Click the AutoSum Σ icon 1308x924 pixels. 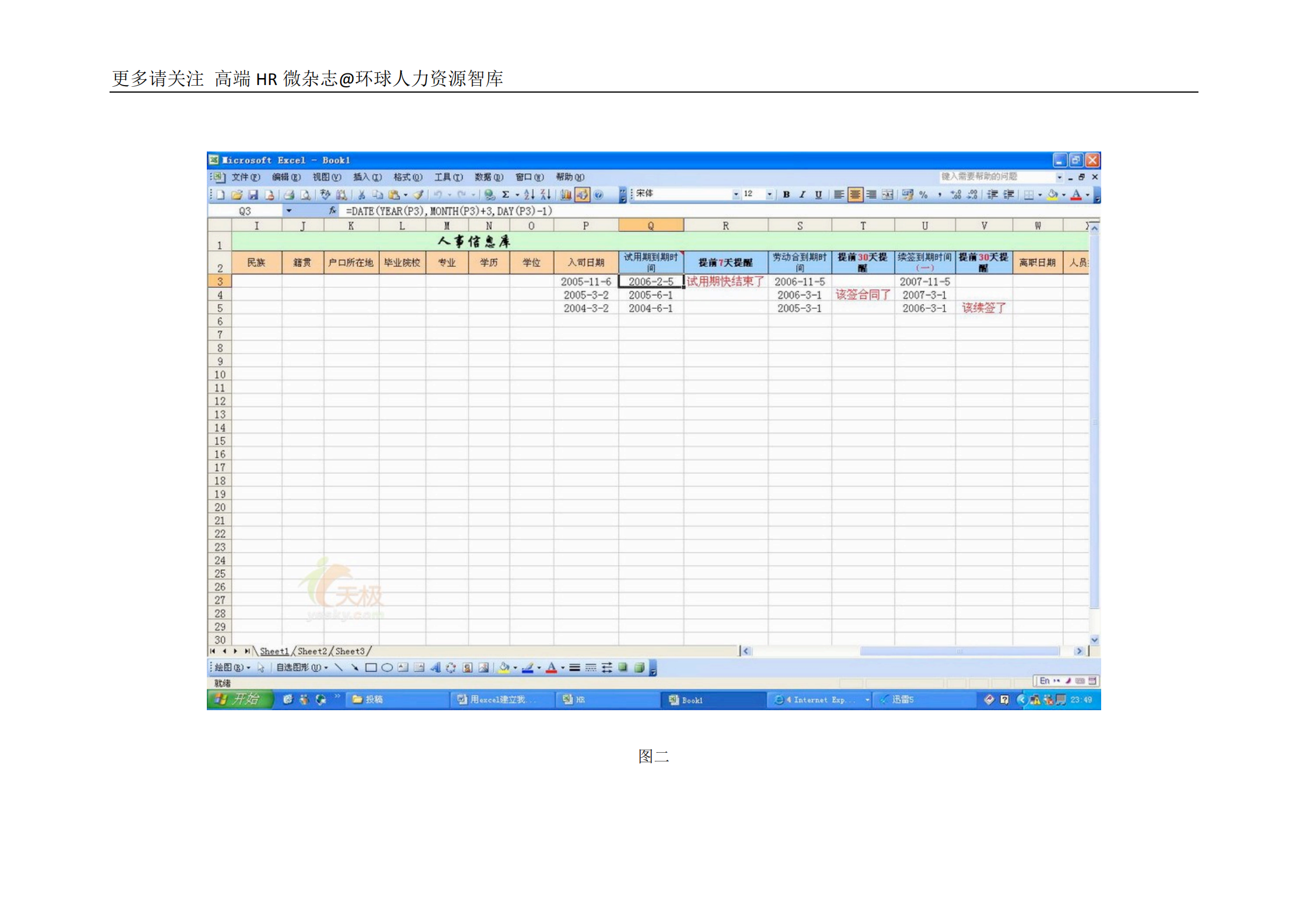pos(505,195)
